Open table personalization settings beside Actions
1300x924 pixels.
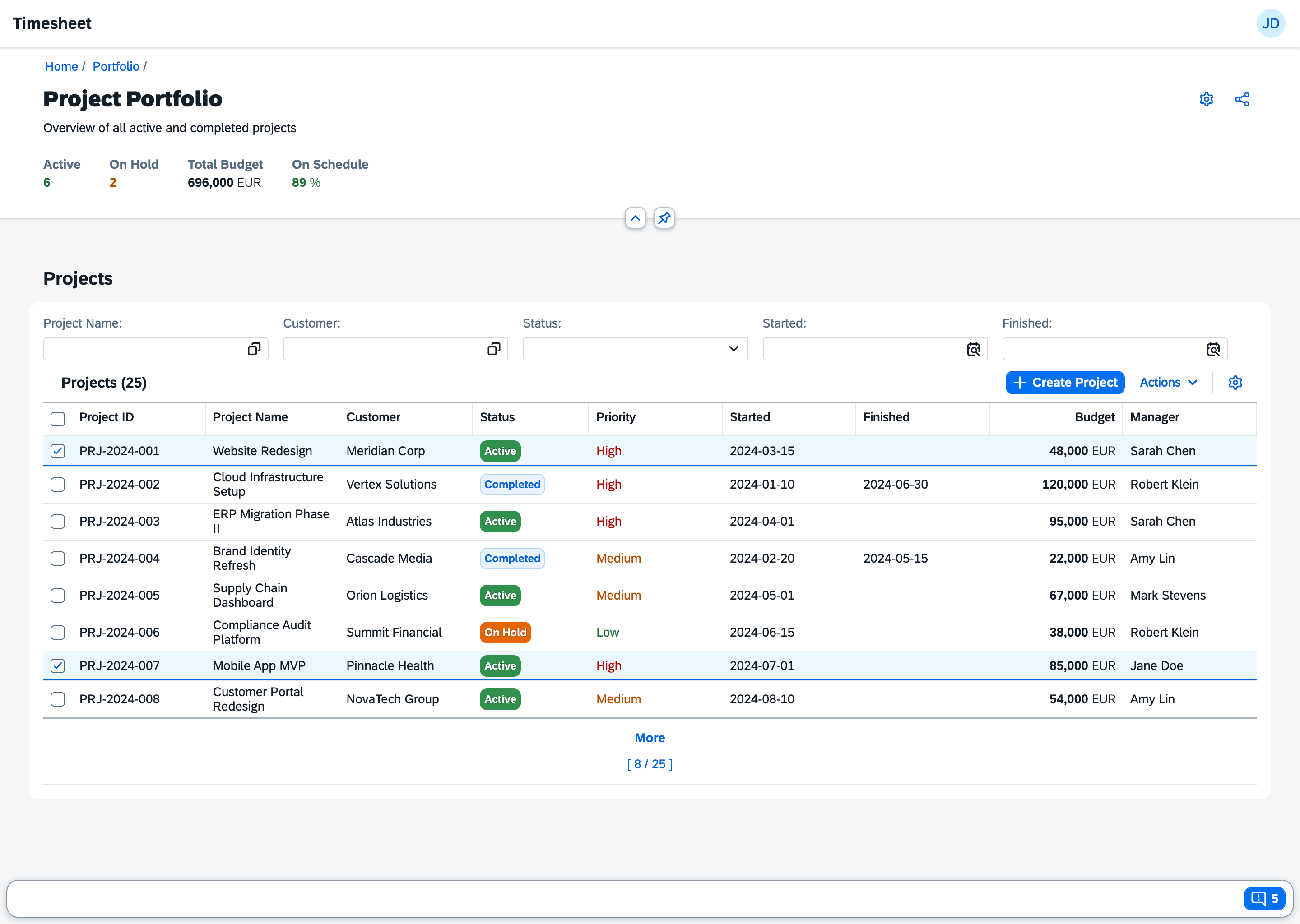(1235, 382)
